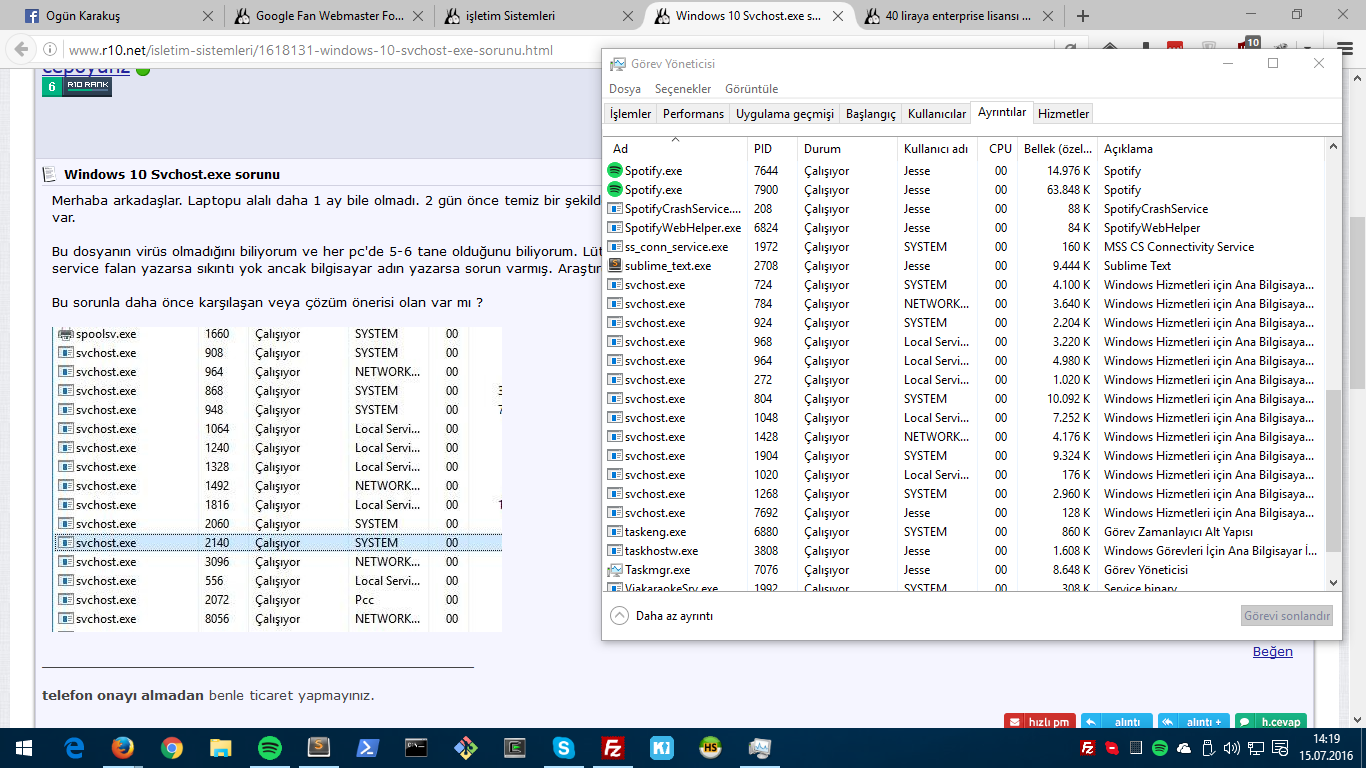Open the Seçenekler menu in Task Manager

683,89
